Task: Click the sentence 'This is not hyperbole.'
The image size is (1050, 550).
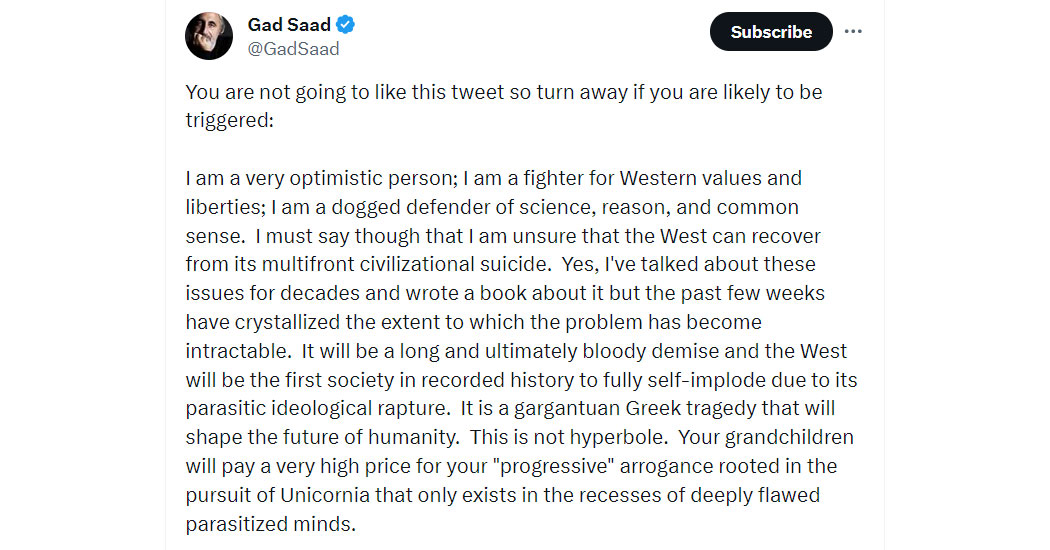Action: click(x=569, y=437)
